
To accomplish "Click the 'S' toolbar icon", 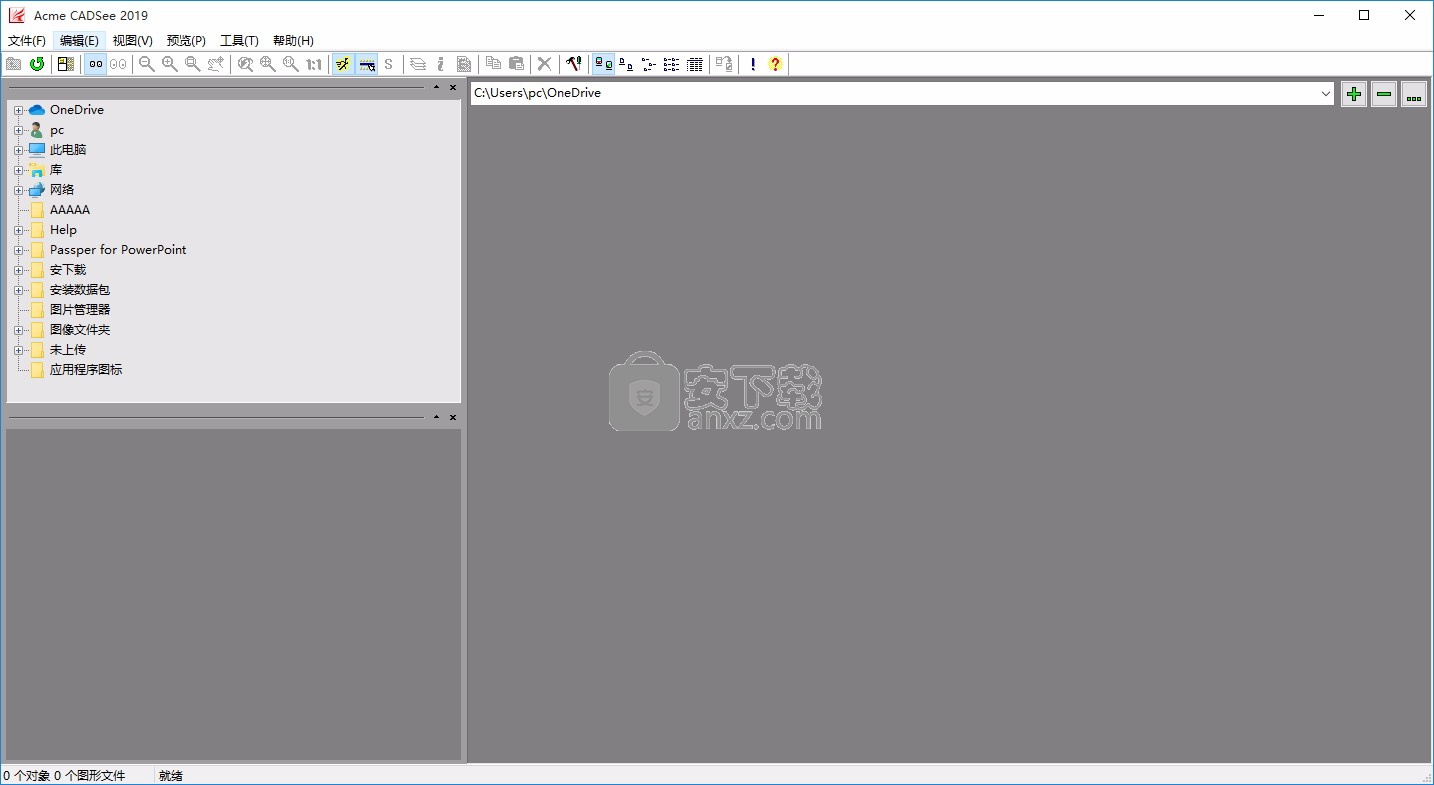I will (x=389, y=64).
